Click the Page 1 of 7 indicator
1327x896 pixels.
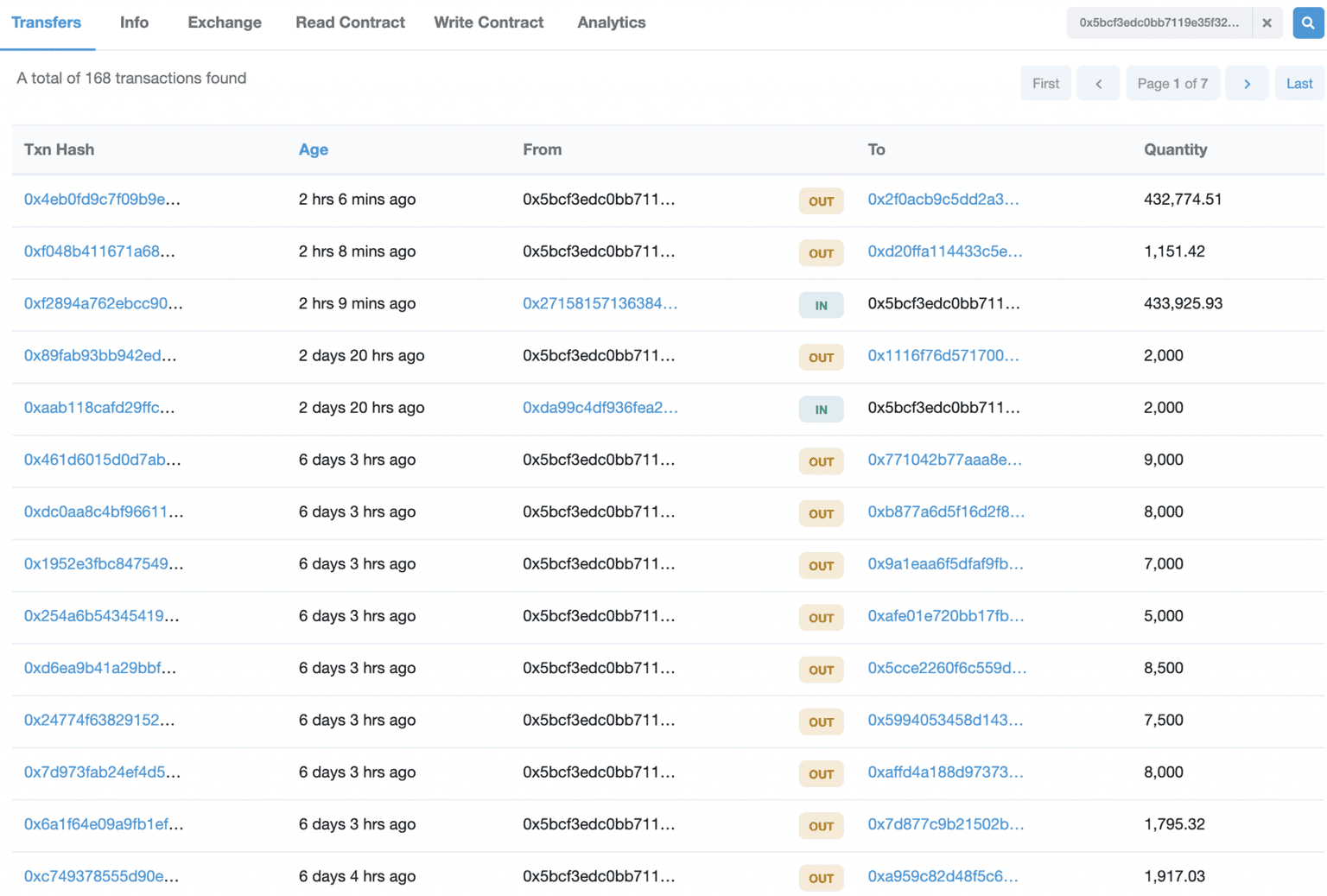1172,84
